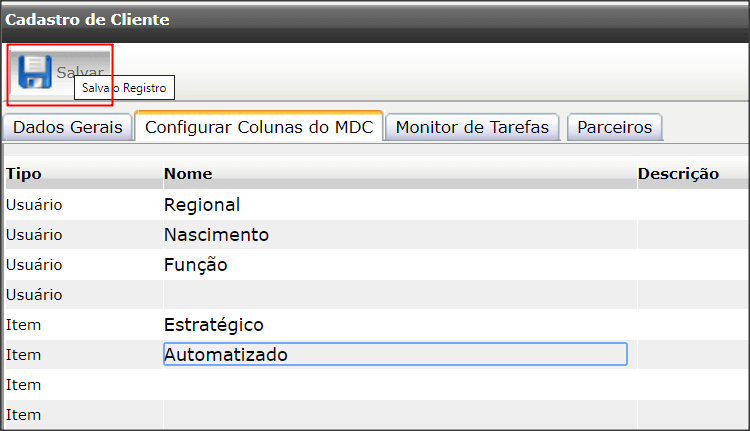Click the Descrição cell in the Regional row

pos(693,205)
